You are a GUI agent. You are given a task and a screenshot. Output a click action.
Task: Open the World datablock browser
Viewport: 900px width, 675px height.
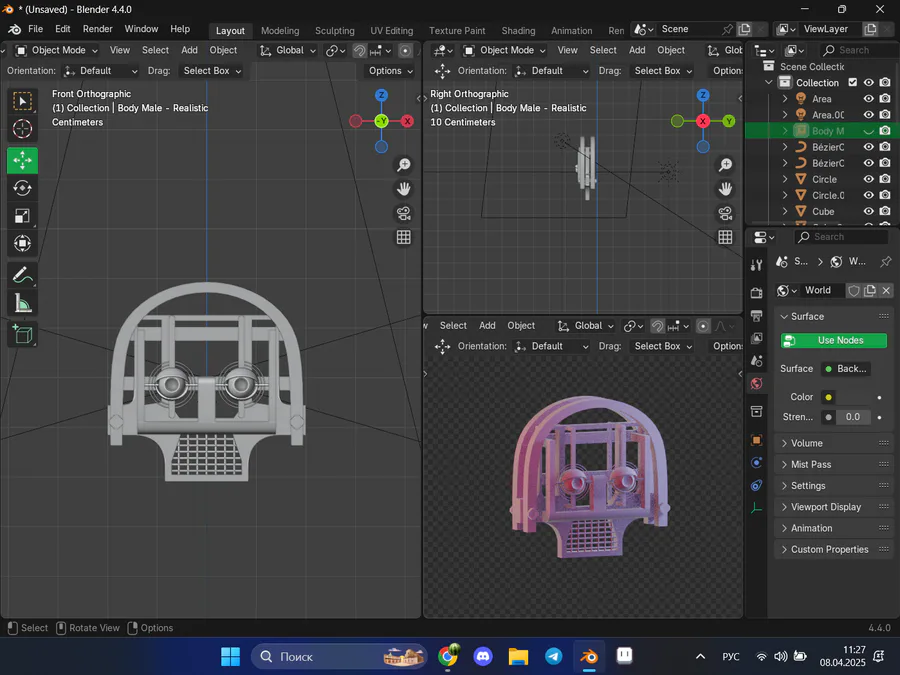(786, 290)
